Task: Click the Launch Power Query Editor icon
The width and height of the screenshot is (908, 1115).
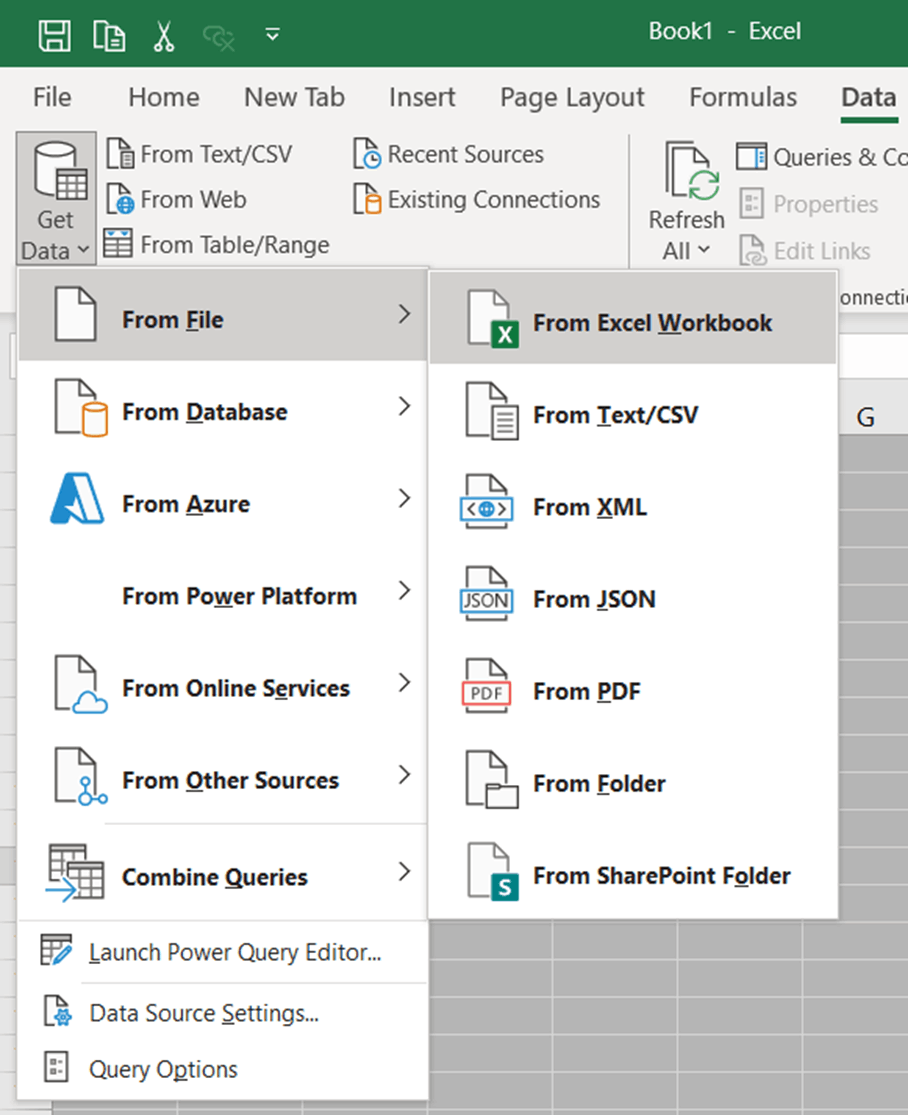Action: (x=56, y=951)
